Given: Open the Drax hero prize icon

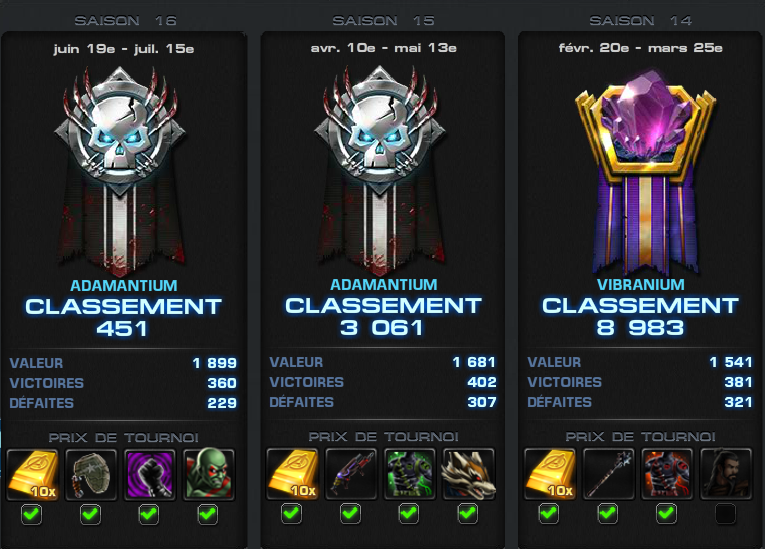Looking at the screenshot, I should point(209,475).
